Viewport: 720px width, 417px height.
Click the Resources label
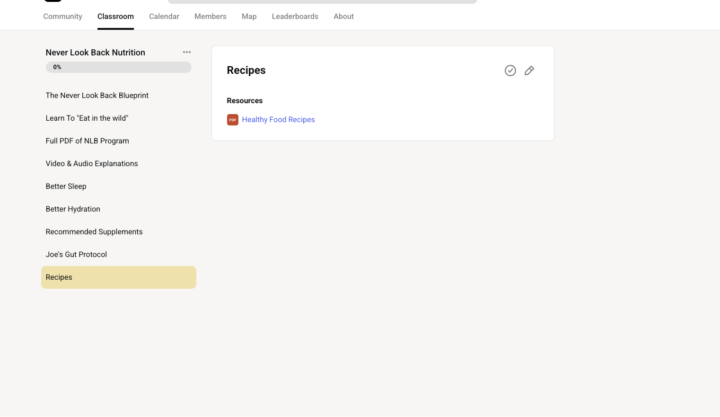tap(245, 101)
